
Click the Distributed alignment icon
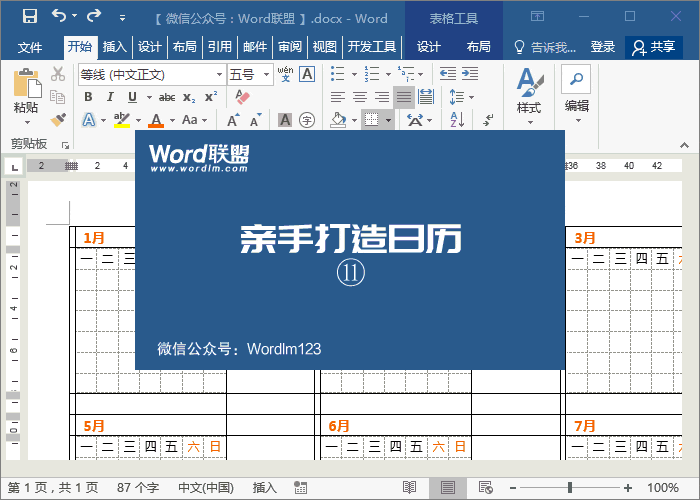coord(426,97)
